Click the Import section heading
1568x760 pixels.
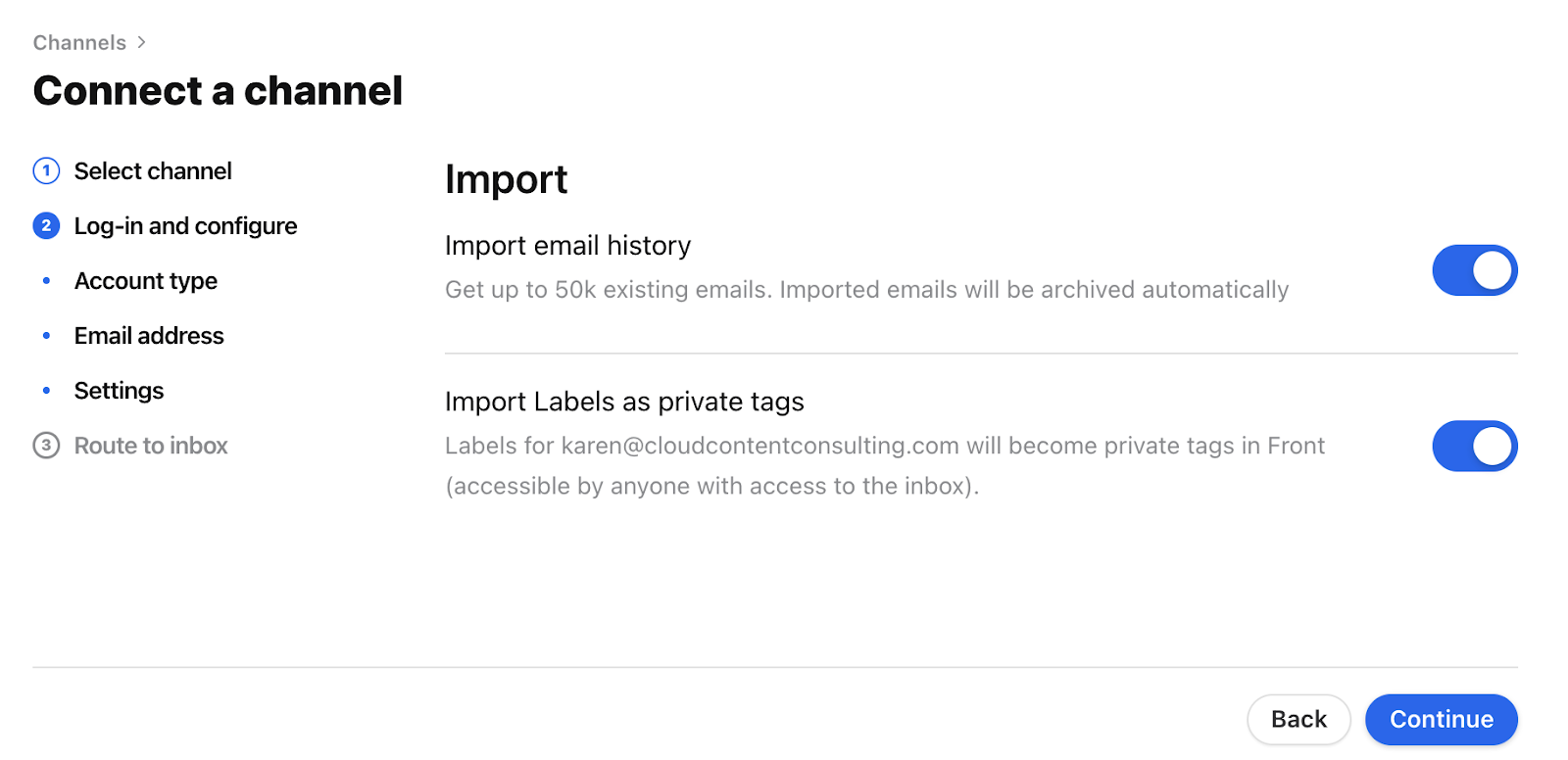click(506, 179)
